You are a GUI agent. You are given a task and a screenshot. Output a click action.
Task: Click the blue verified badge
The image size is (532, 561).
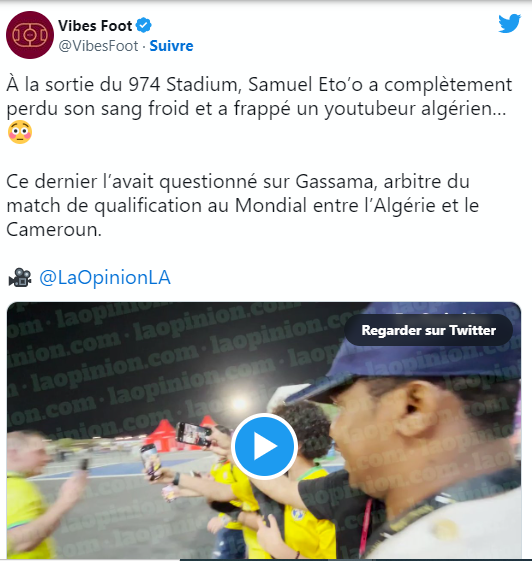(x=144, y=25)
